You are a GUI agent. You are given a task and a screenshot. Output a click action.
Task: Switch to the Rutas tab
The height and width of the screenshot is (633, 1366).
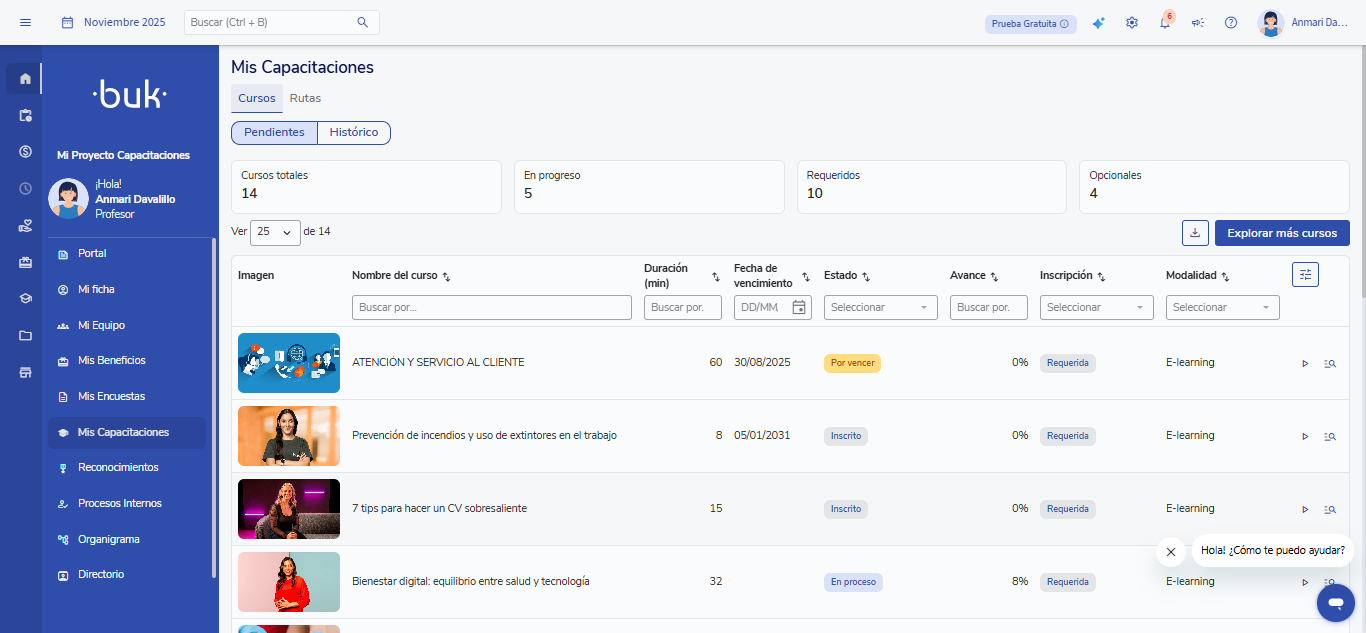305,98
